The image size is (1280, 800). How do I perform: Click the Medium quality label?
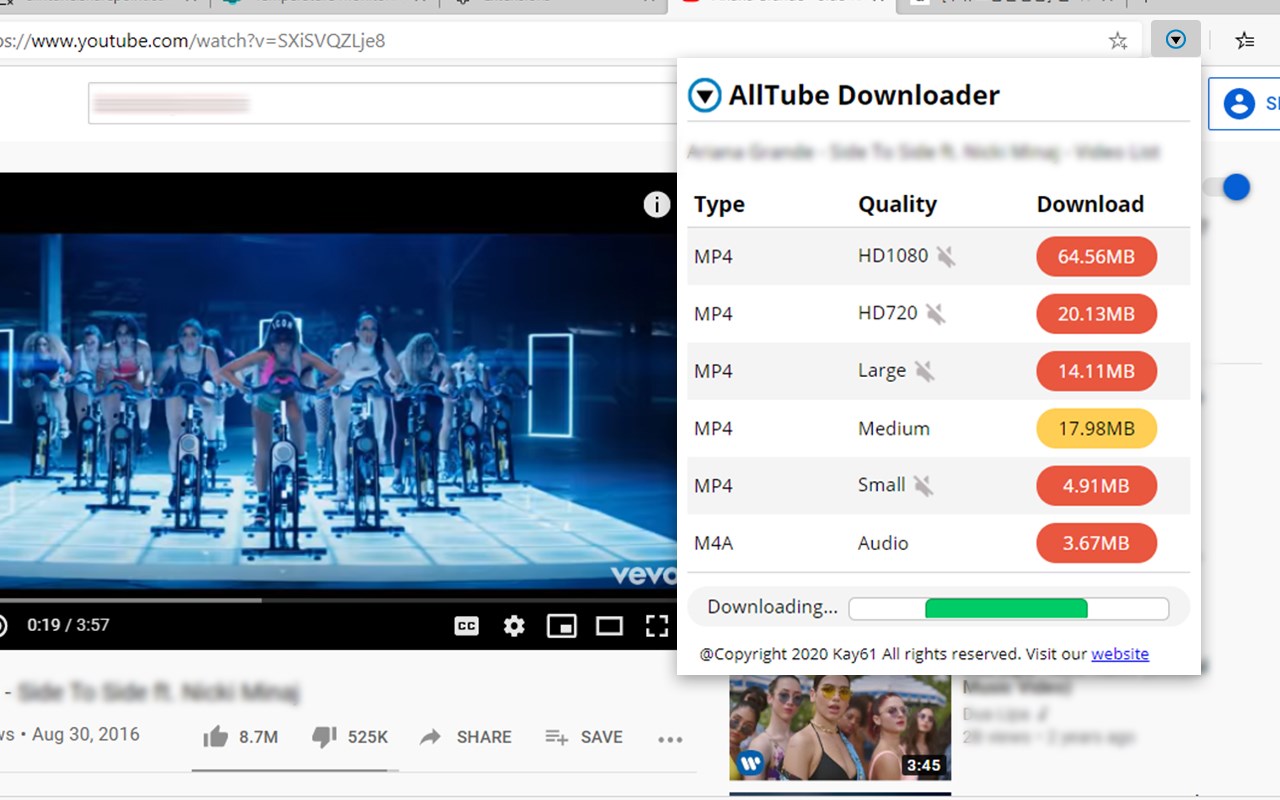(x=894, y=429)
